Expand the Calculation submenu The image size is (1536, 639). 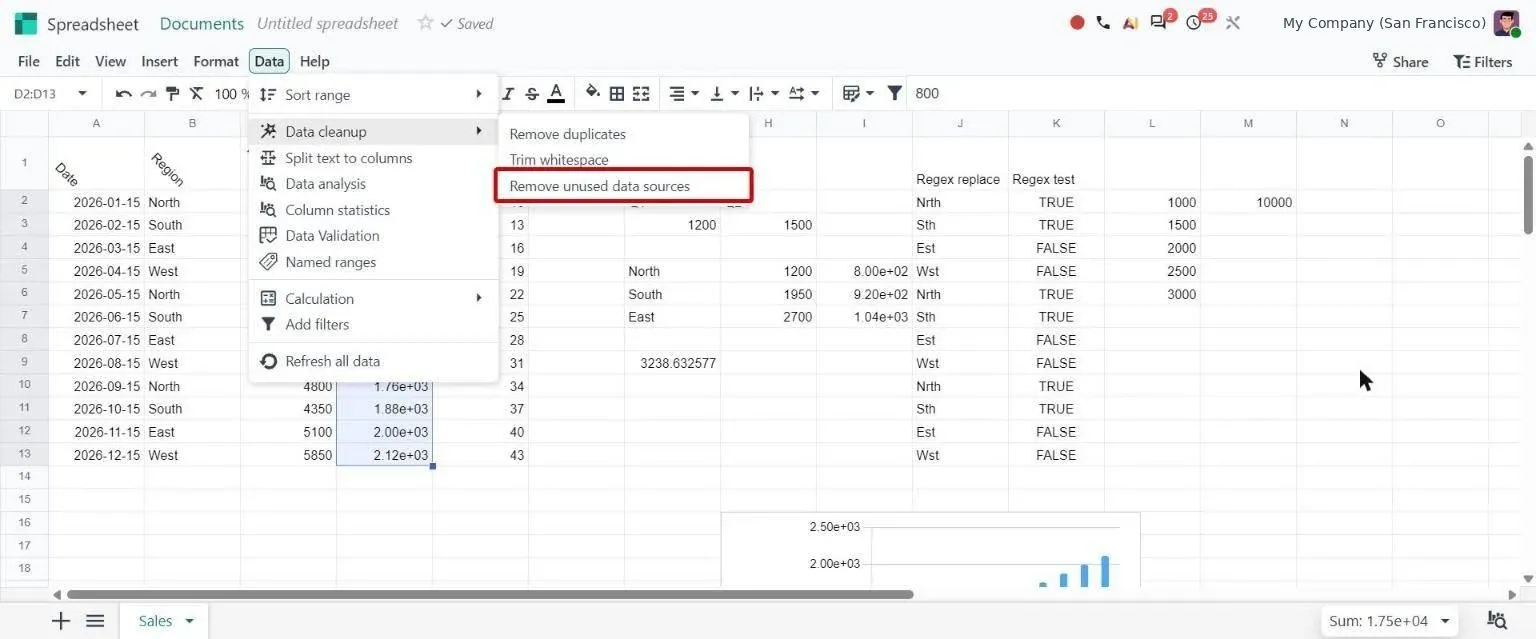click(x=373, y=299)
